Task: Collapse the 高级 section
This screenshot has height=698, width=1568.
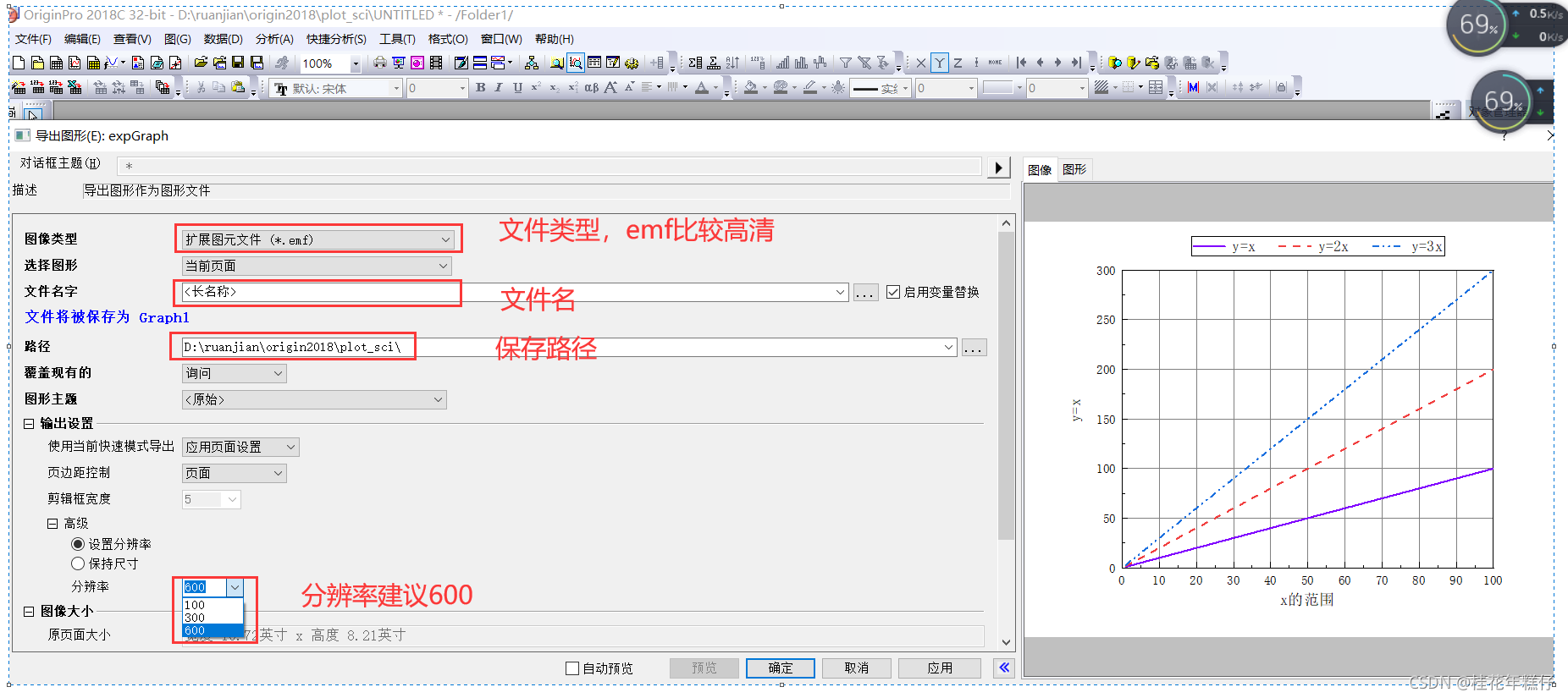Action: point(52,524)
